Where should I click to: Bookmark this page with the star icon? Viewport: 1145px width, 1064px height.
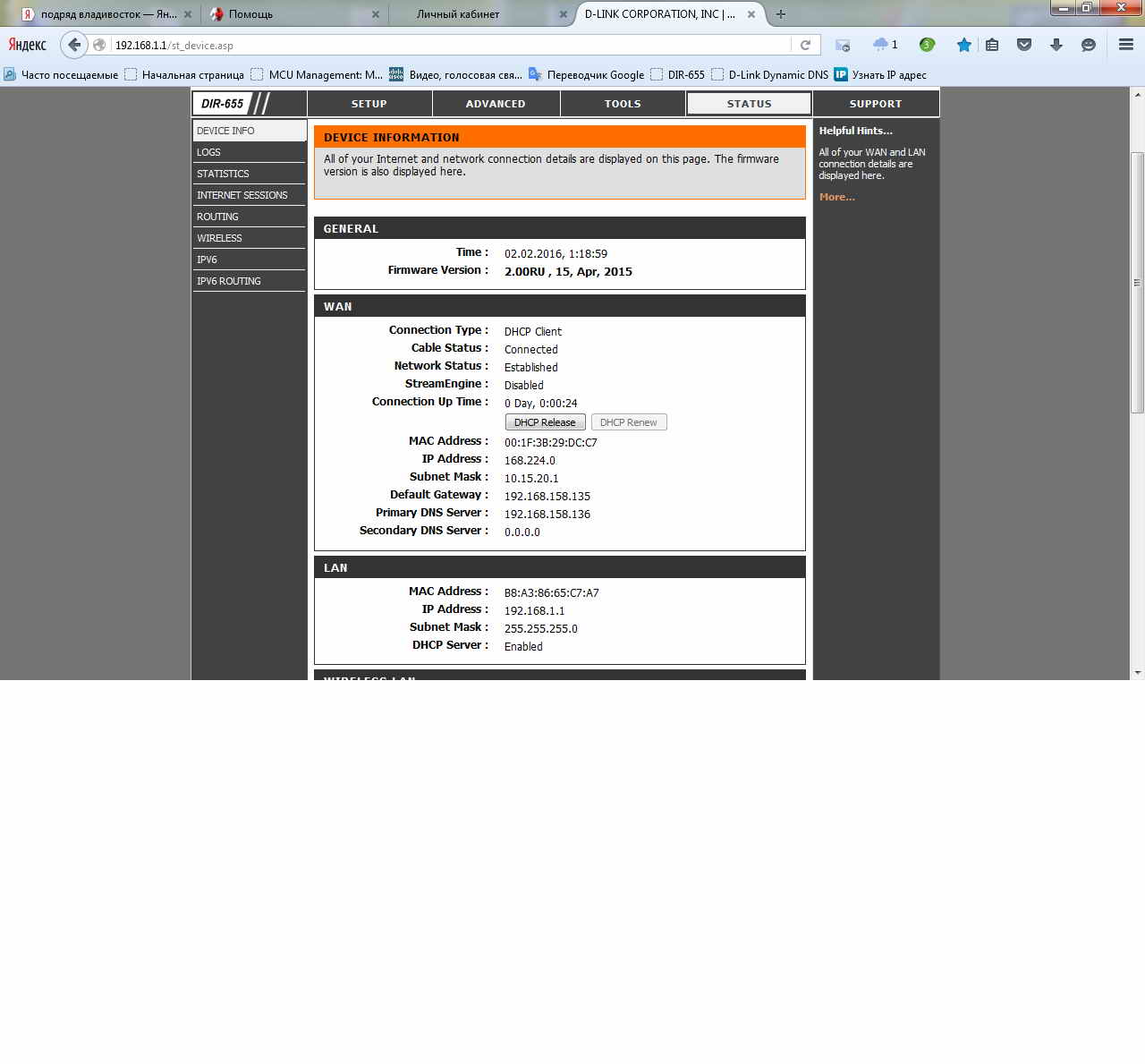(x=963, y=45)
